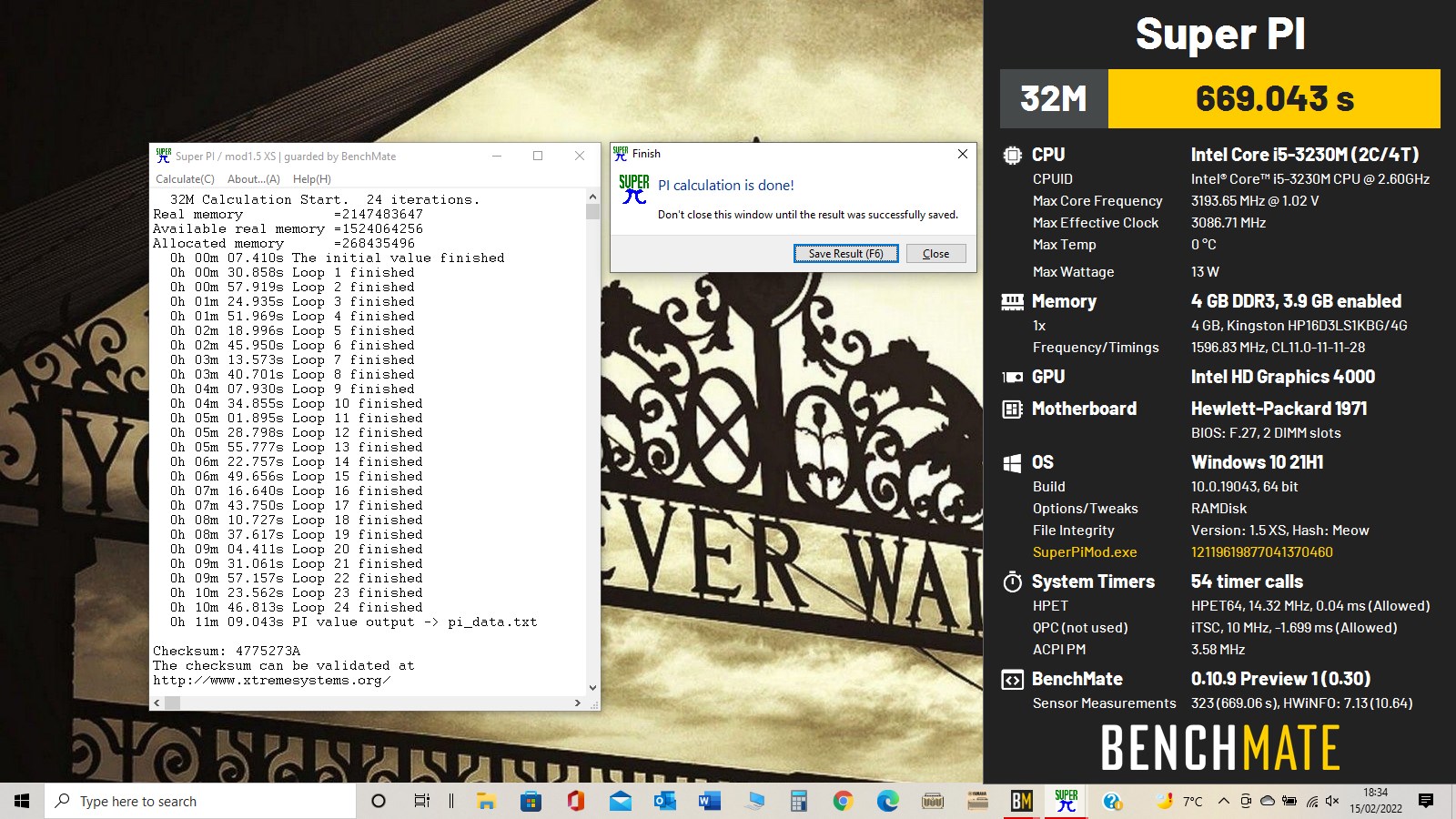Minimize the Super PI window

coord(497,156)
